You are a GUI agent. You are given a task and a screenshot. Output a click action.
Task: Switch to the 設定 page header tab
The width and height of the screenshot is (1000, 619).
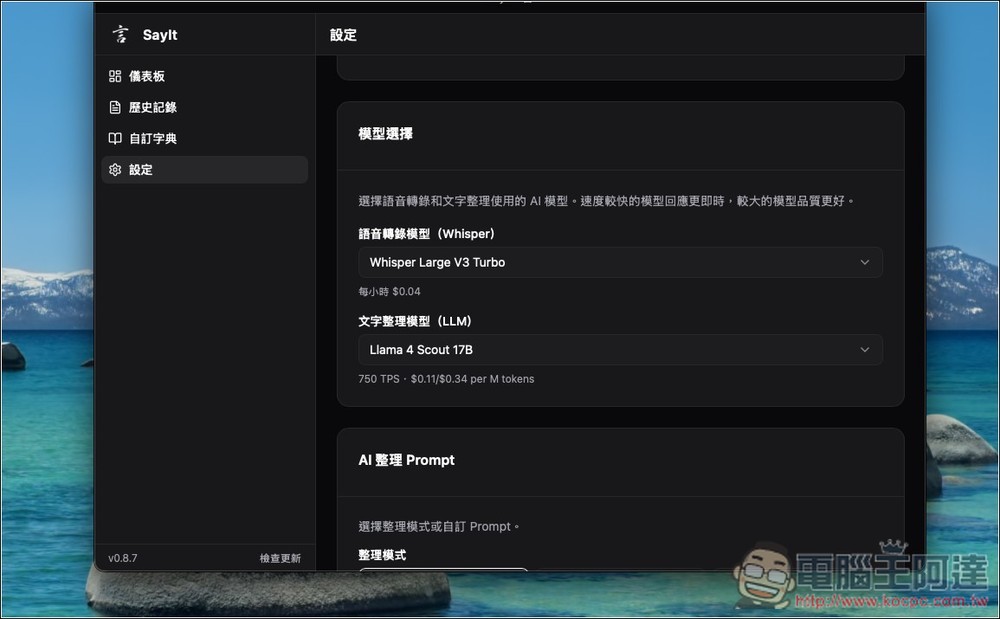[x=342, y=34]
